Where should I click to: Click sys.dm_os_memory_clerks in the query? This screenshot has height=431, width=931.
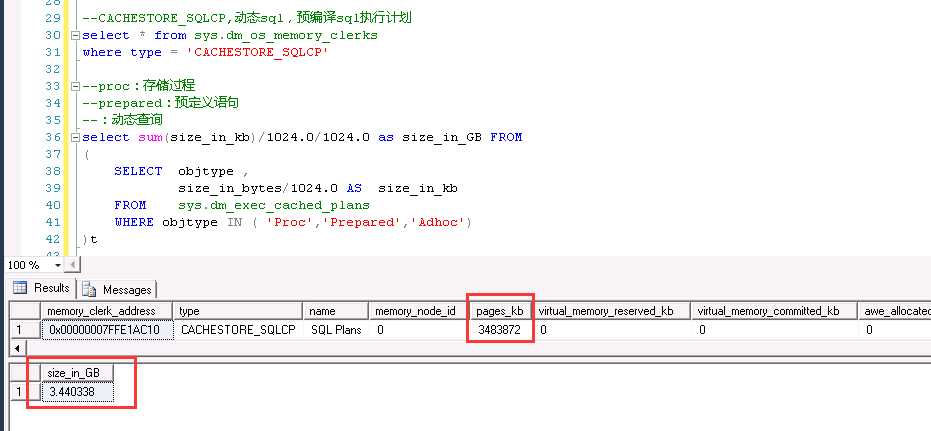(286, 35)
